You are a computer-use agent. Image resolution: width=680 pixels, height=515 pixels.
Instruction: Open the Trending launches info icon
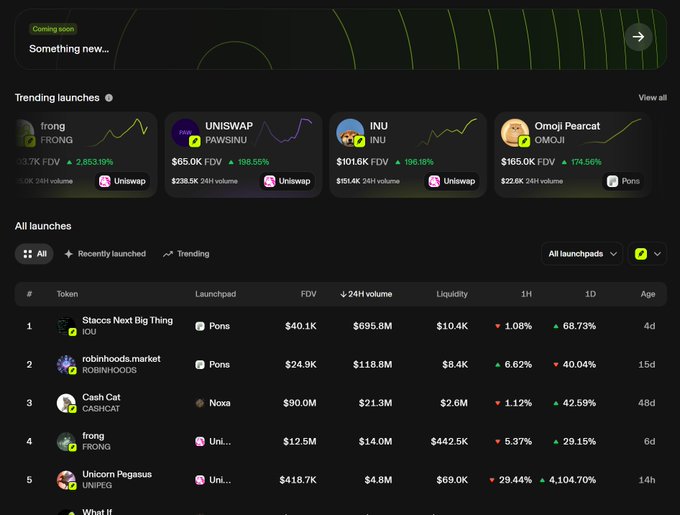109,98
